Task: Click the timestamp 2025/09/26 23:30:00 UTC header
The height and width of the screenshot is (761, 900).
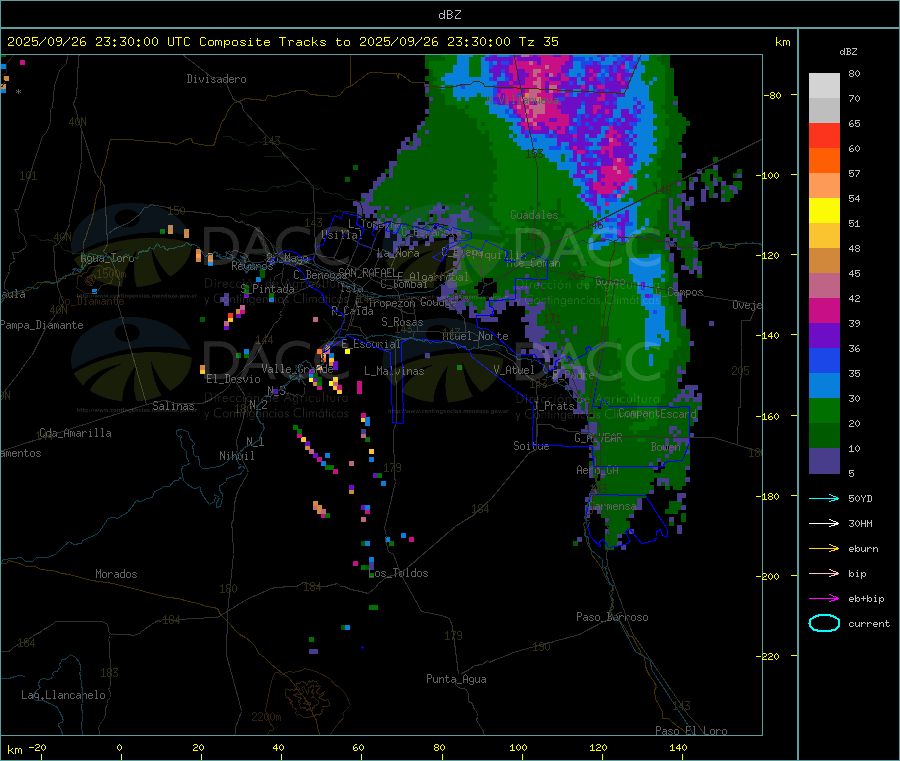Action: 98,42
